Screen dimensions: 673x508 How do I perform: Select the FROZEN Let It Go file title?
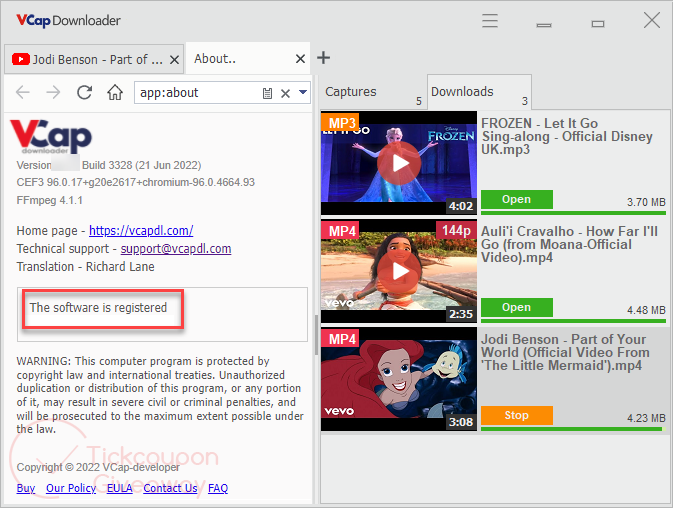567,136
